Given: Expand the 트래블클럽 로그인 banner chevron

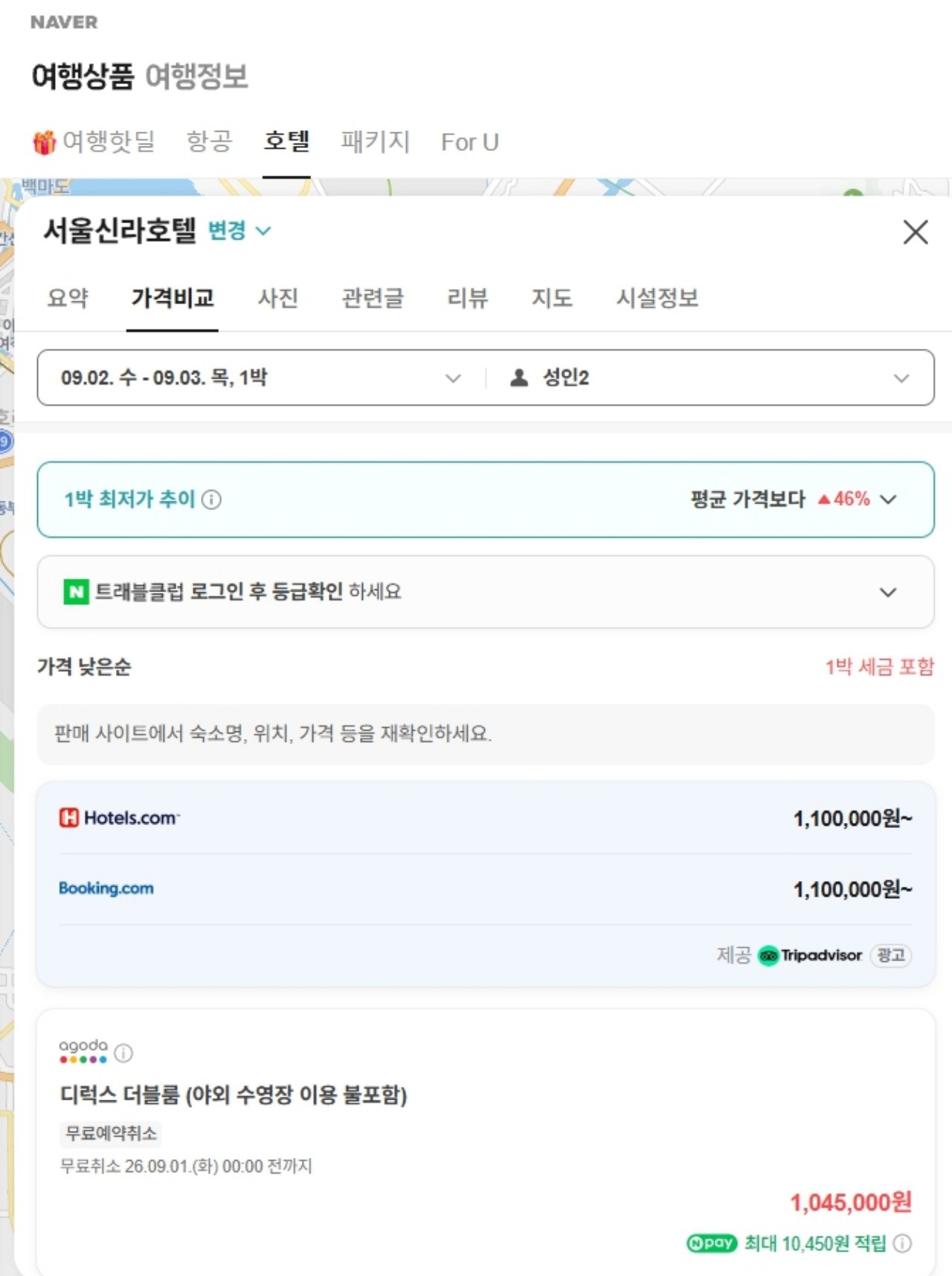Looking at the screenshot, I should tap(888, 592).
